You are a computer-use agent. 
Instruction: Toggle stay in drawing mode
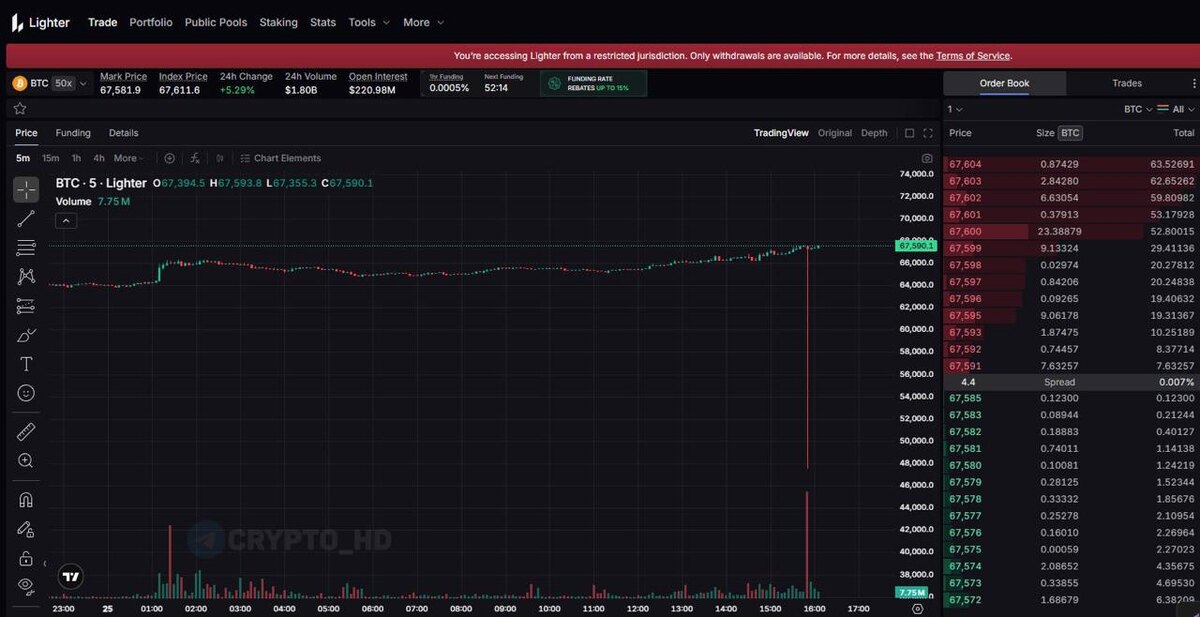point(26,529)
